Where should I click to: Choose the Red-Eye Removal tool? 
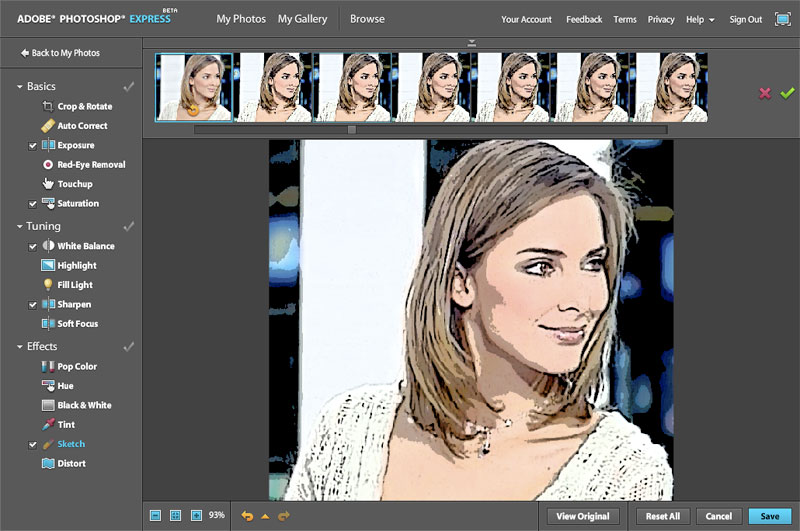click(90, 165)
